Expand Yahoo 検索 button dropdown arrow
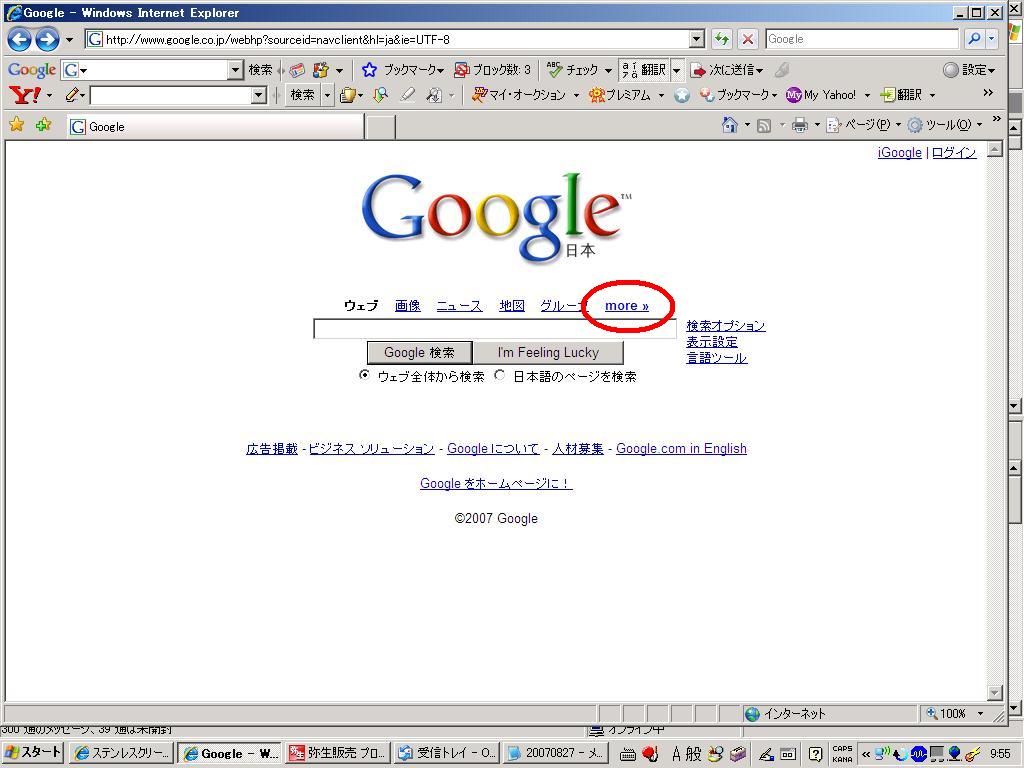This screenshot has height=768, width=1024. click(x=327, y=95)
